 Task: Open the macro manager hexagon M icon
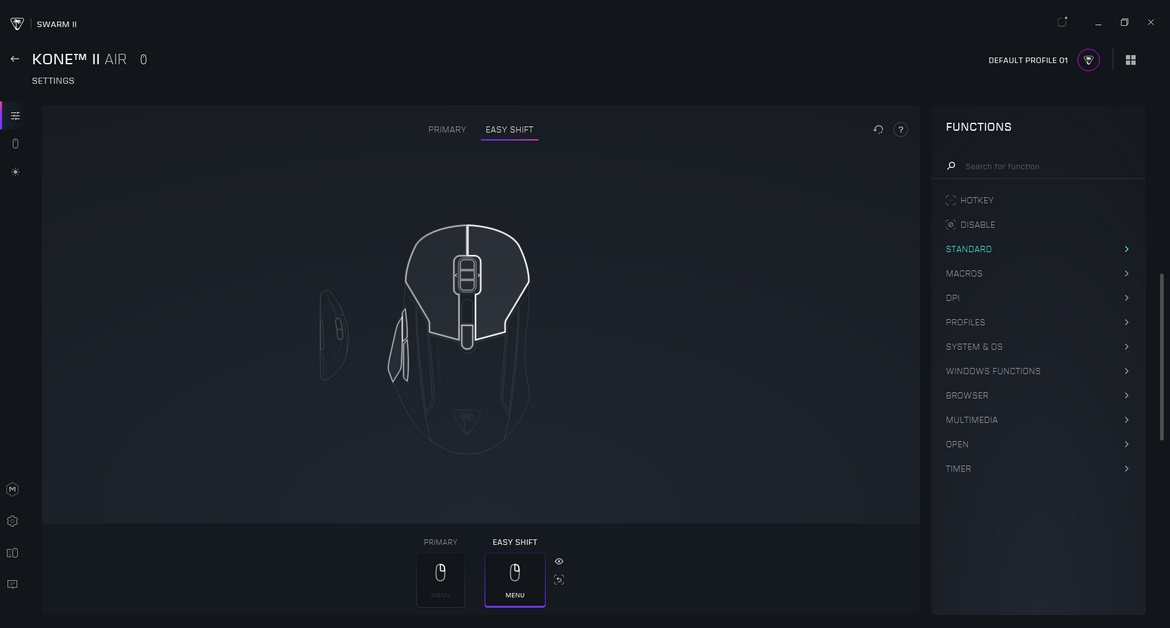point(12,489)
